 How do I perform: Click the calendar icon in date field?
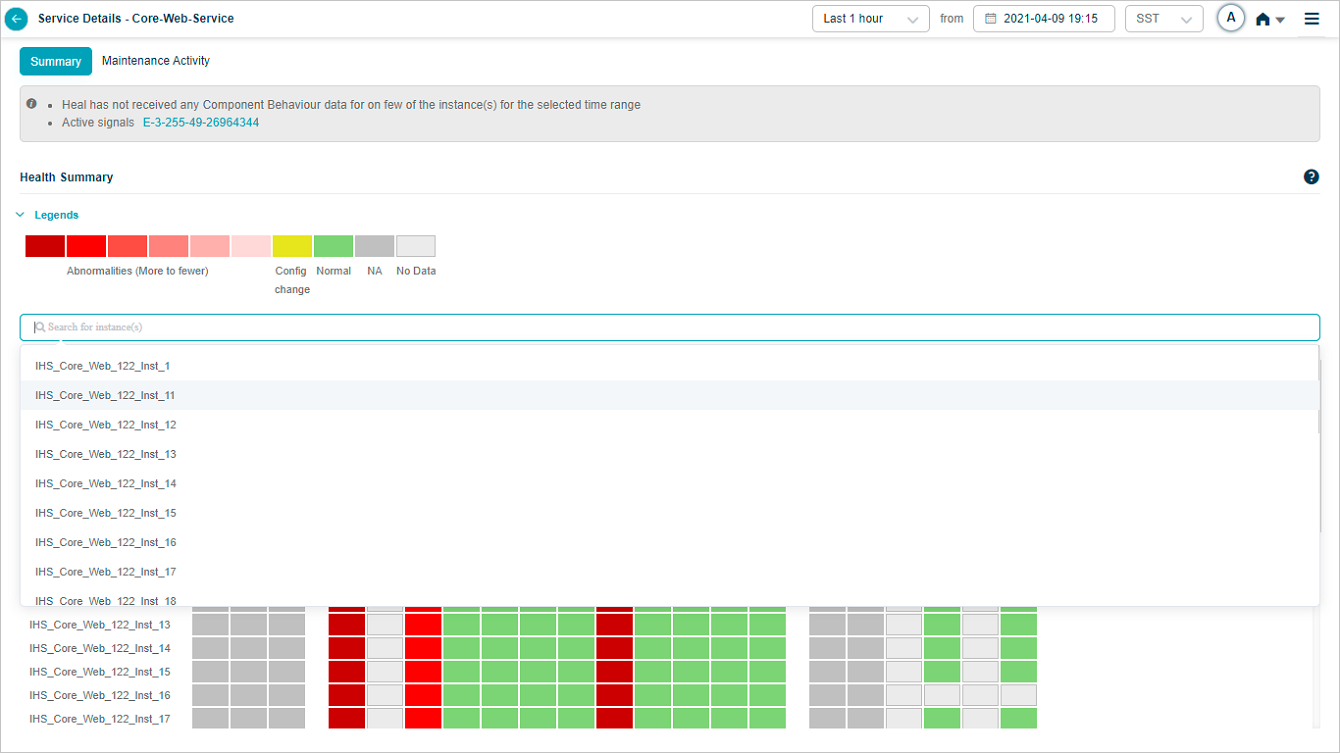(990, 19)
